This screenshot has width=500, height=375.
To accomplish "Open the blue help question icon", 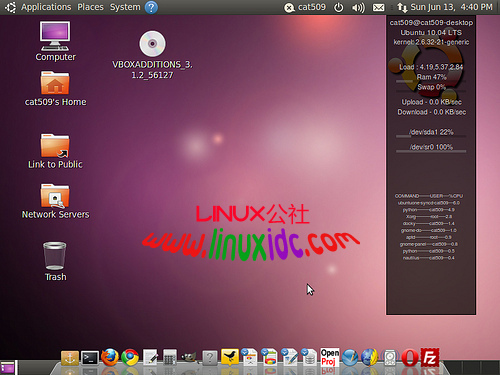I will click(x=151, y=7).
